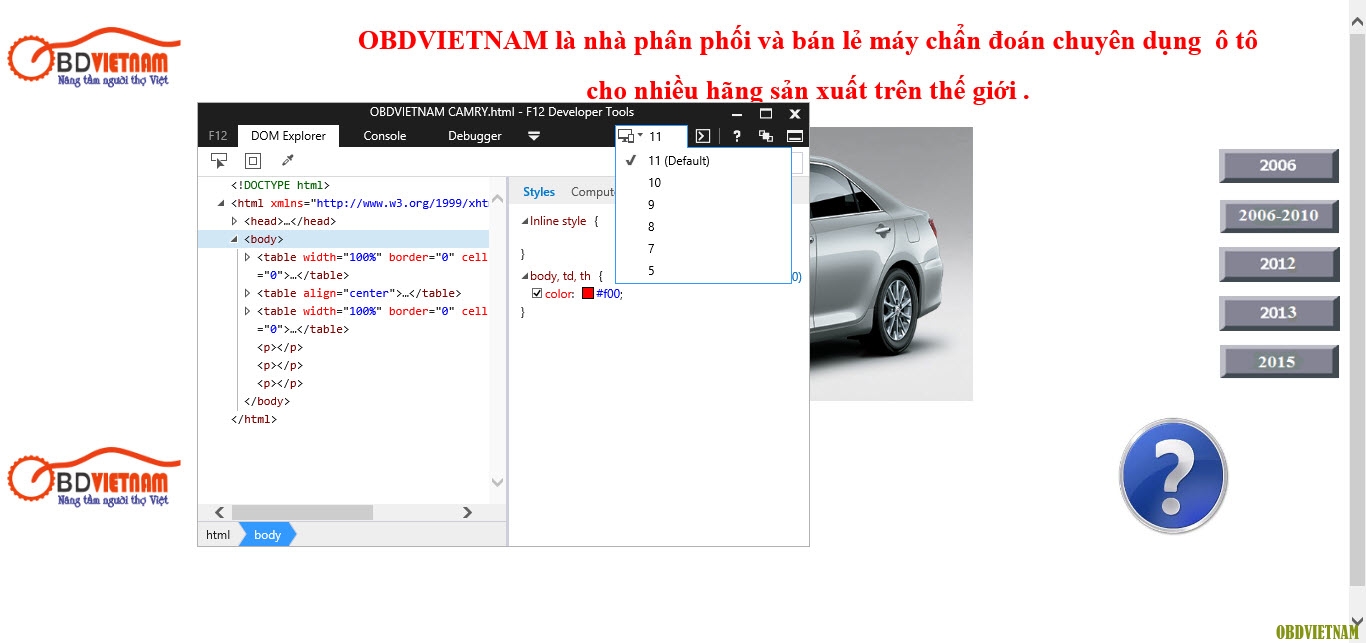Viewport: 1366px width, 643px height.
Task: Click the blue question mark help image
Action: (1173, 476)
